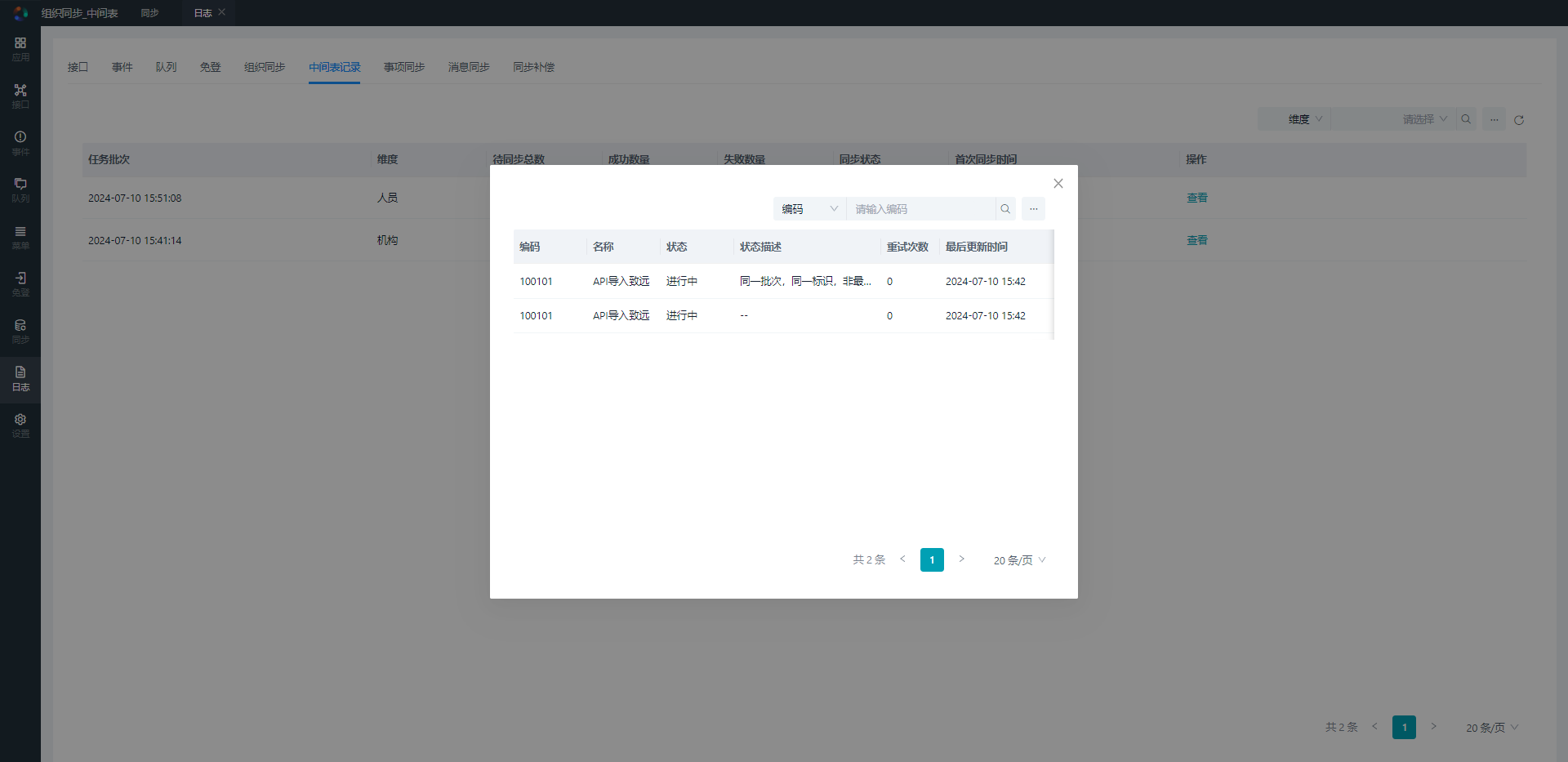The width and height of the screenshot is (1568, 762).
Task: Open background 20 条/页 page size dropdown
Action: pyautogui.click(x=1492, y=728)
